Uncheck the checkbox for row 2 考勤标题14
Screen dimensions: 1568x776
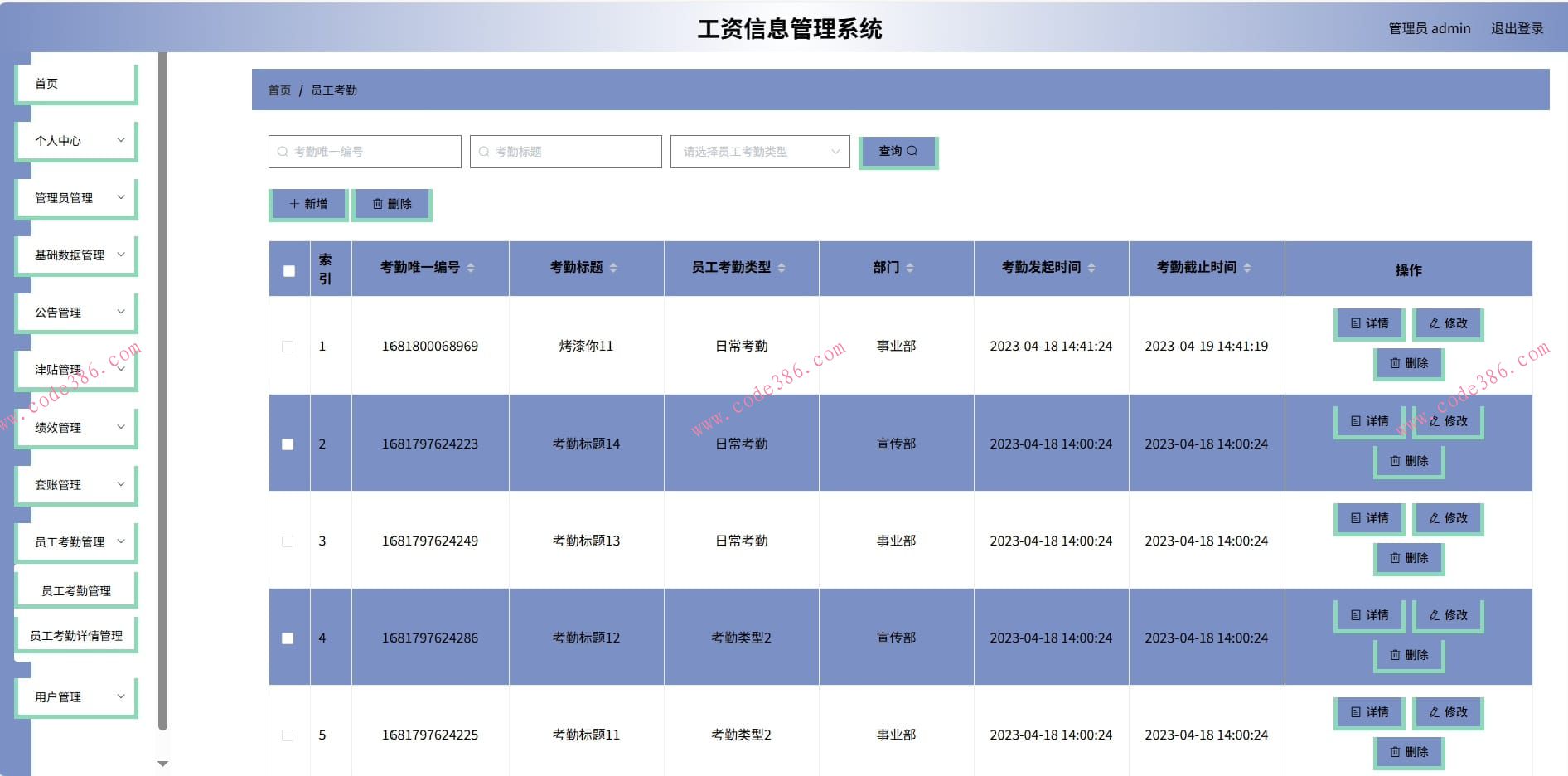point(288,444)
